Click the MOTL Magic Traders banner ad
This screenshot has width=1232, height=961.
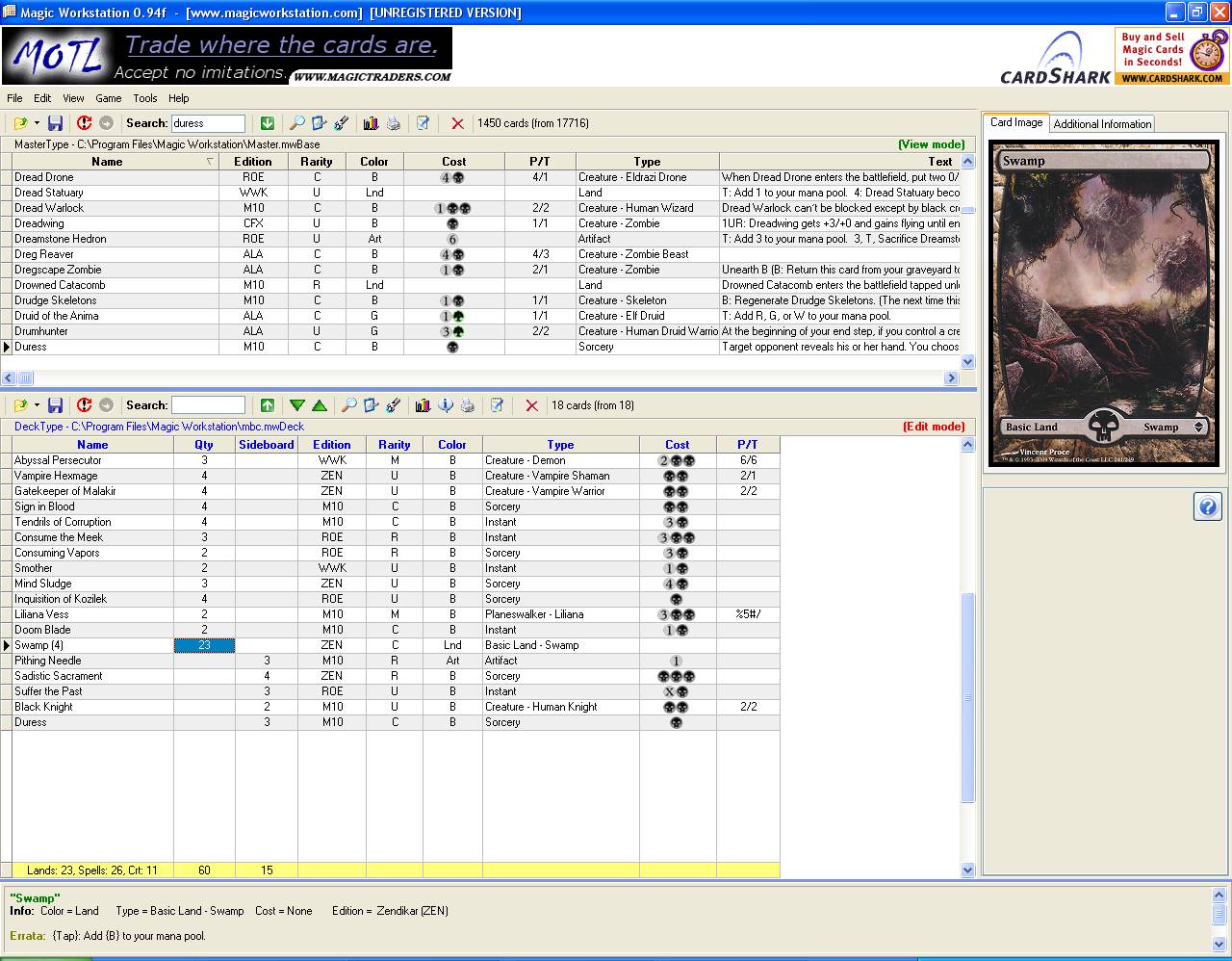pos(227,57)
